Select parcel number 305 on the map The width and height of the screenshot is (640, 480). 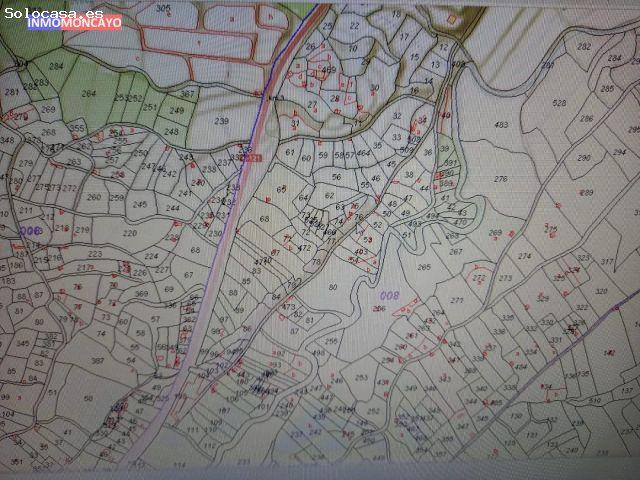(163, 9)
